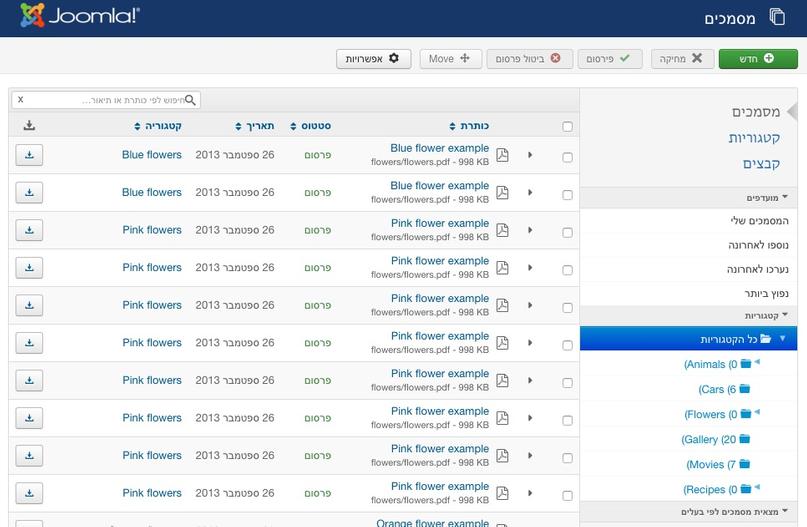This screenshot has width=807, height=527.
Task: Click the folder icon beside Movies
Action: tap(745, 464)
